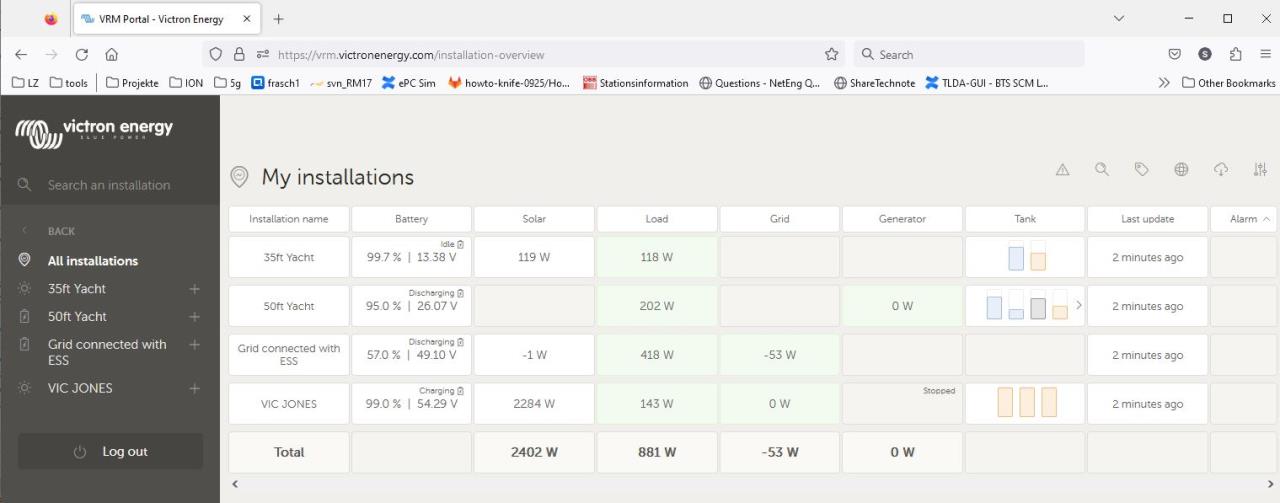Click the 2284 W solar value for VIC JONES
This screenshot has height=503, width=1280.
(x=534, y=404)
